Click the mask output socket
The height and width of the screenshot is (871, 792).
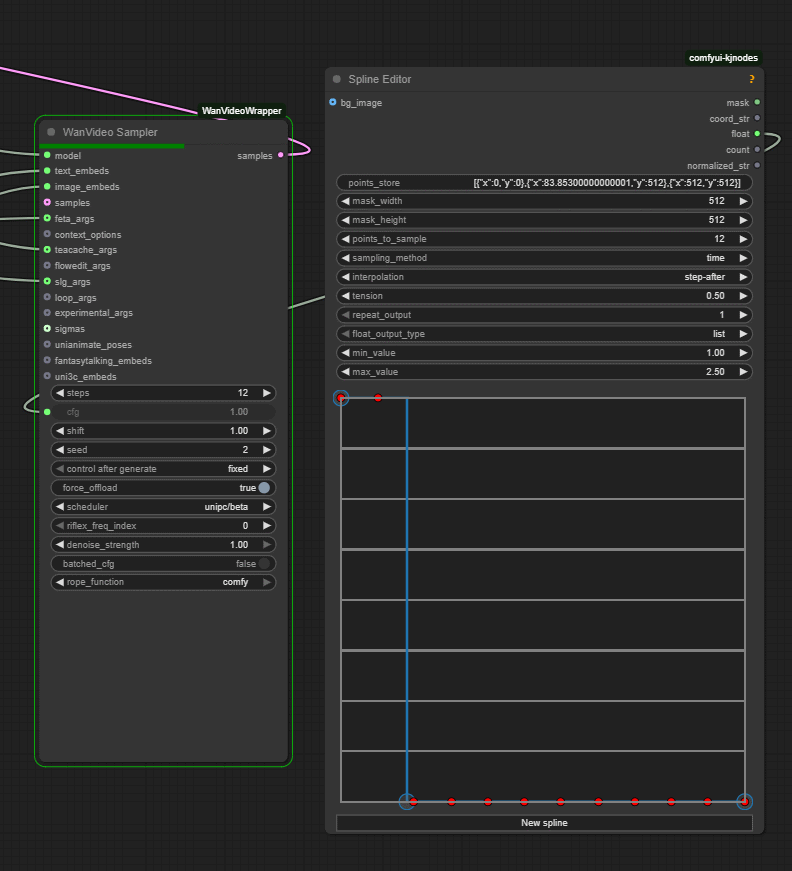(x=757, y=102)
